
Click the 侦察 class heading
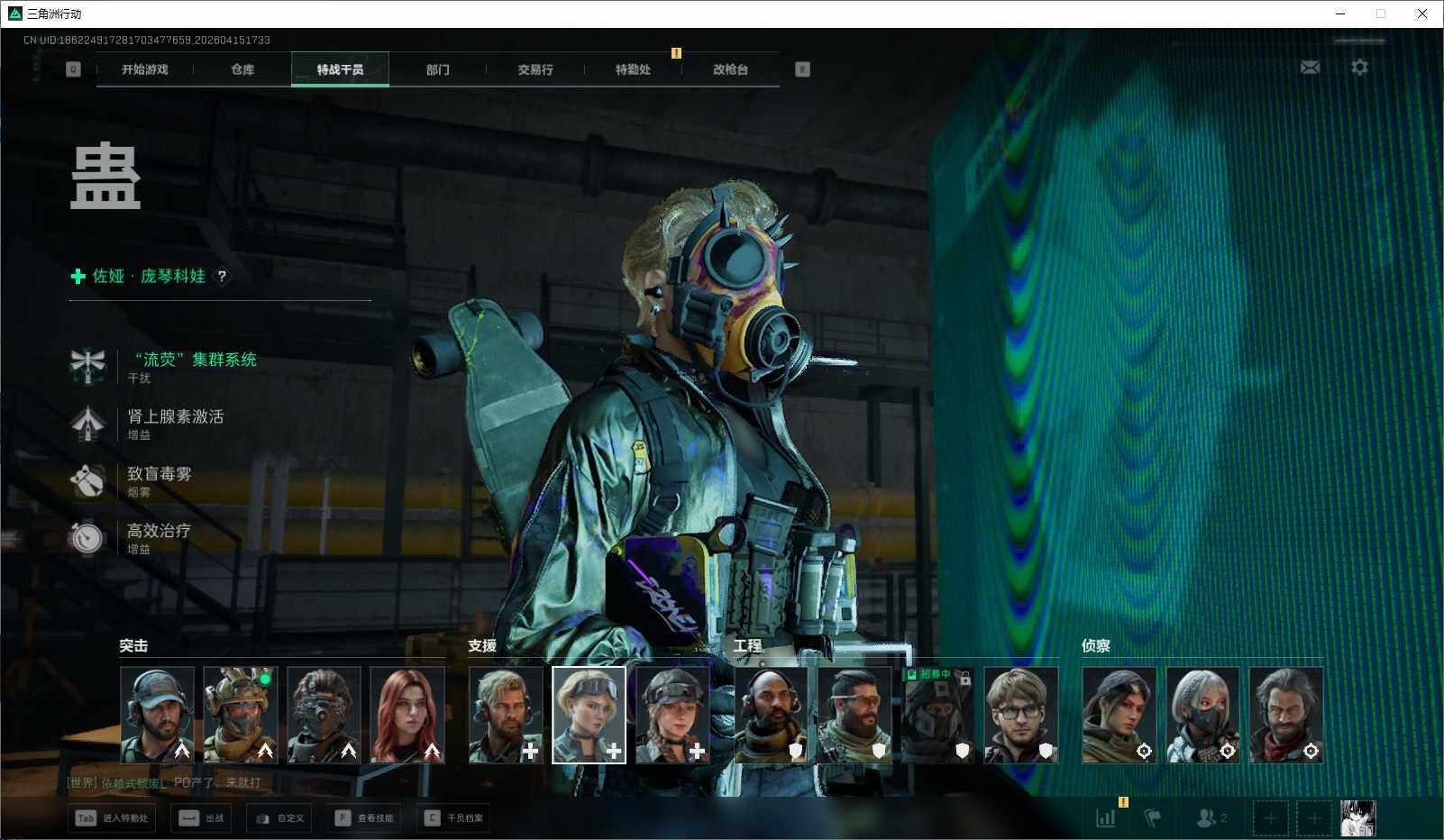pos(1096,646)
